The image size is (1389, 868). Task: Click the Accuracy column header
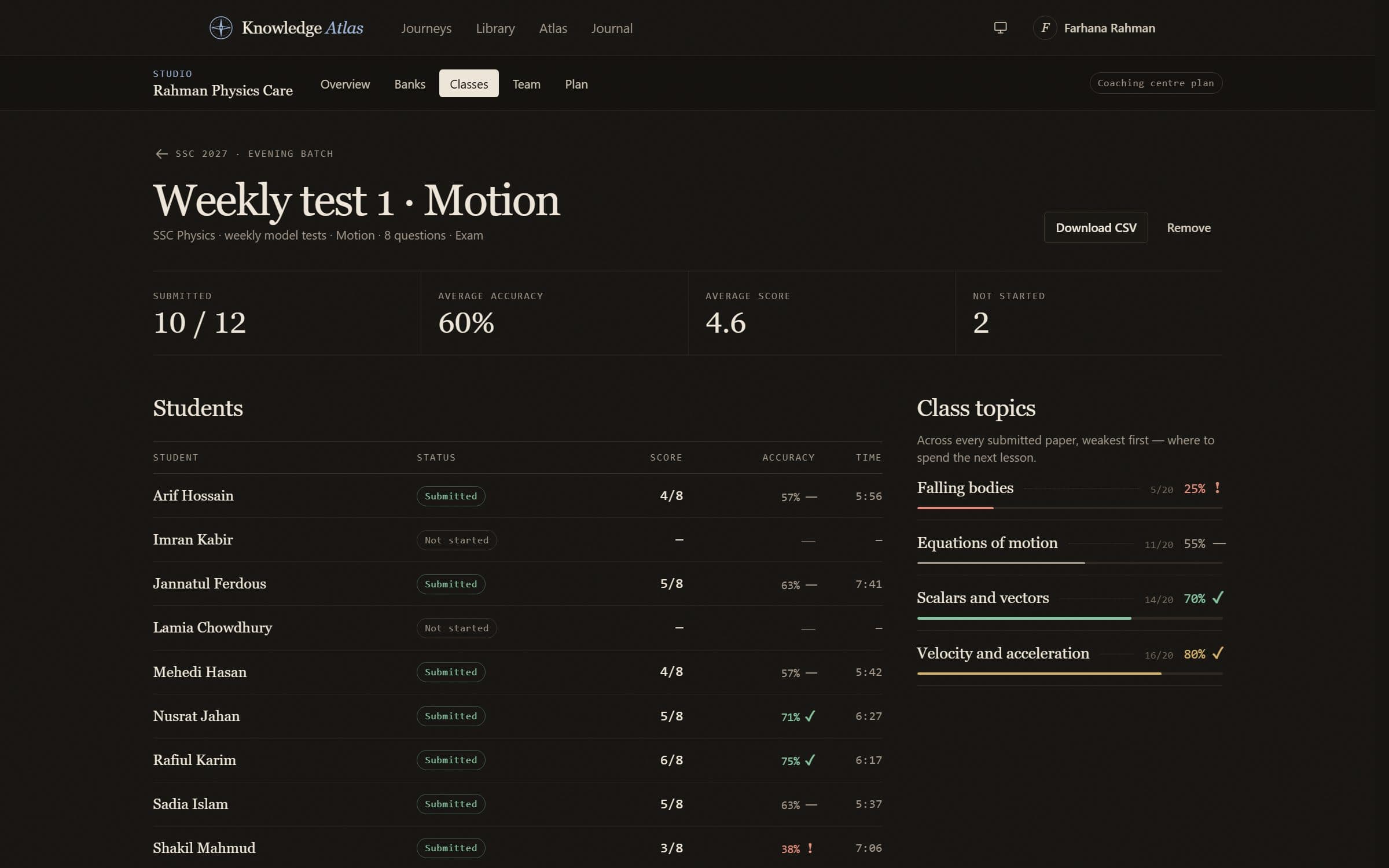pos(788,457)
